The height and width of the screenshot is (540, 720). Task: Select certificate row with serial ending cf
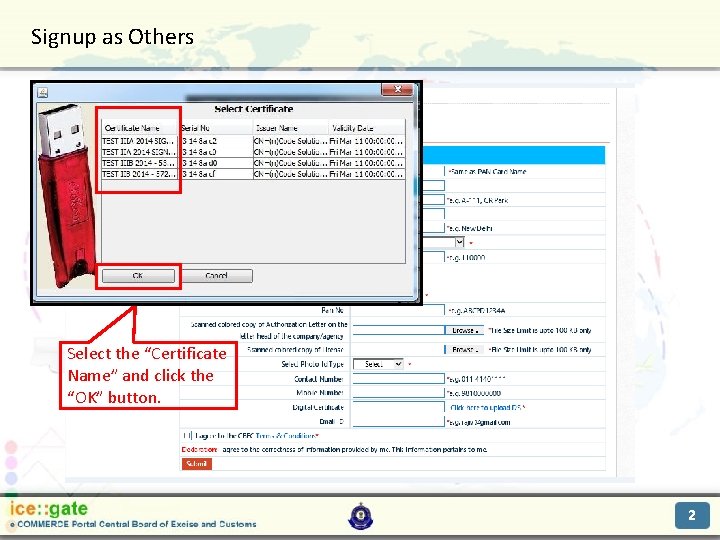pos(253,174)
